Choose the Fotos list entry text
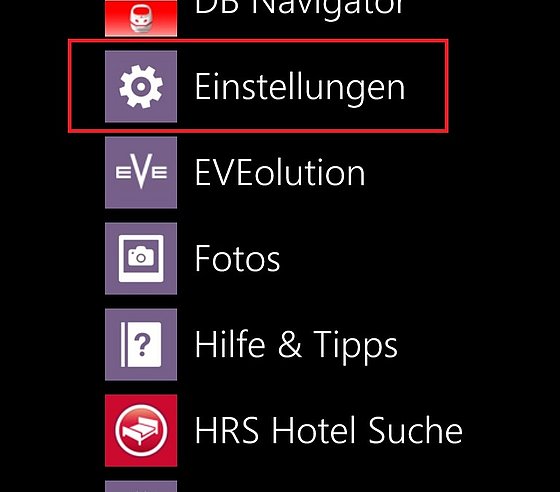 tap(238, 258)
